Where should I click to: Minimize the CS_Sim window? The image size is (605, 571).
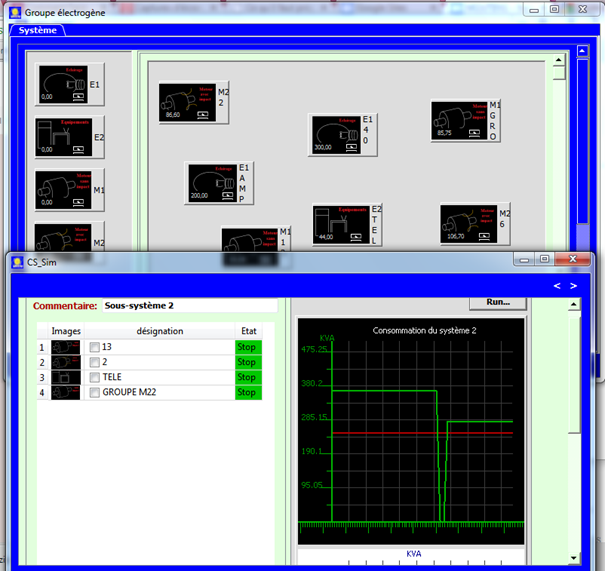coord(524,259)
